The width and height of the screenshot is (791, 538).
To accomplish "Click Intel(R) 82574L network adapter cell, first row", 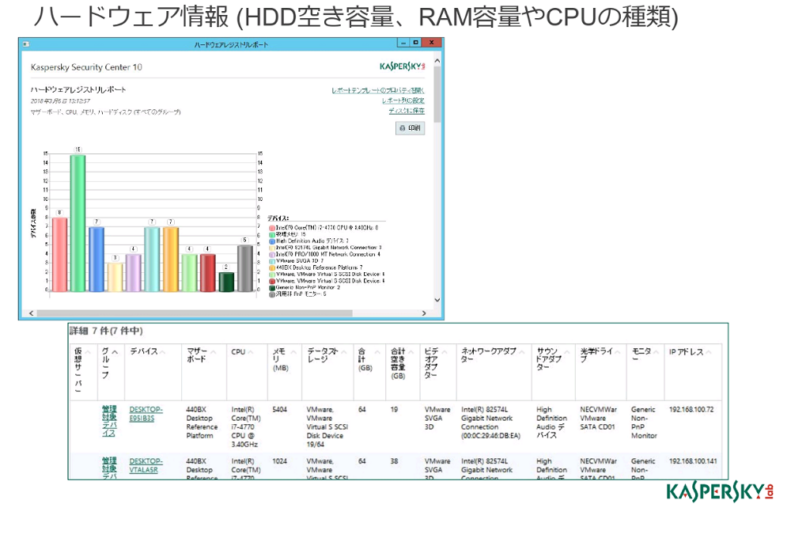I will (490, 422).
